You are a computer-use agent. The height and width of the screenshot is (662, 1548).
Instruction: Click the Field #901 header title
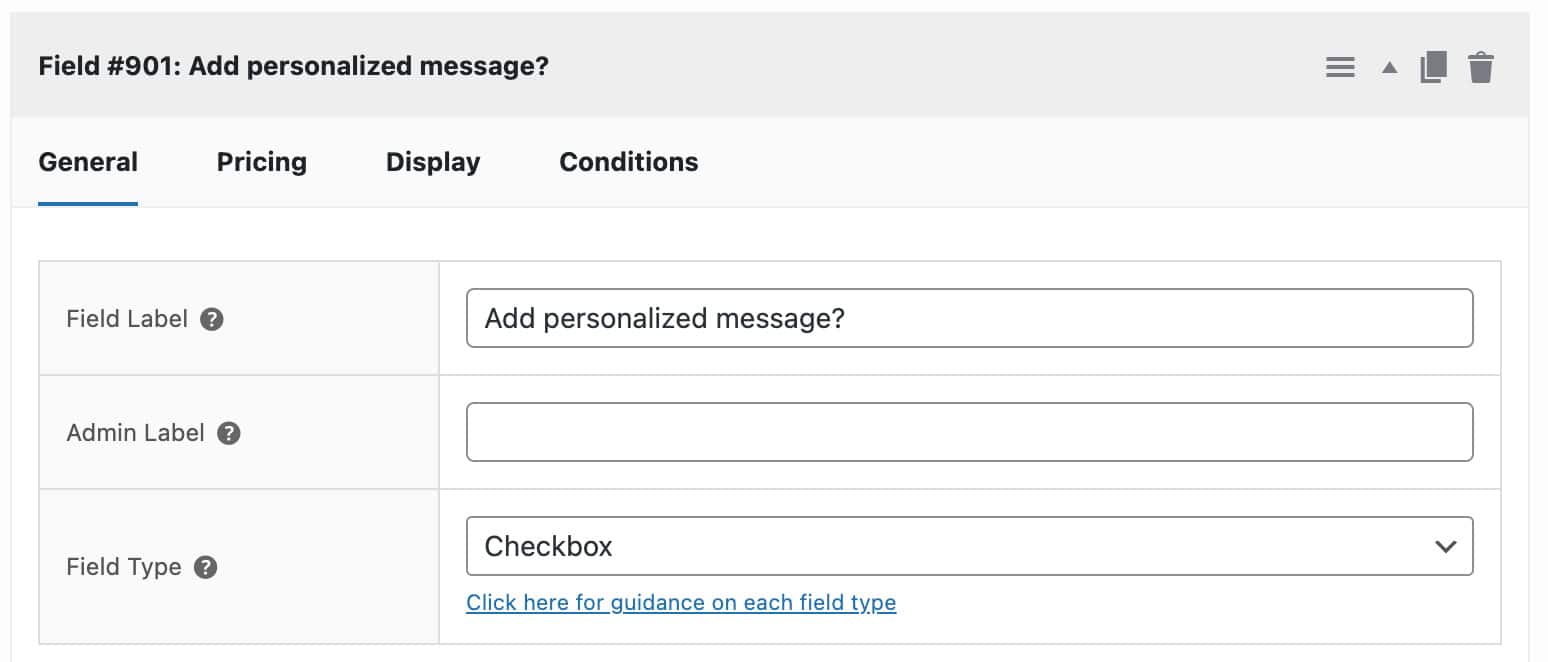pos(293,66)
